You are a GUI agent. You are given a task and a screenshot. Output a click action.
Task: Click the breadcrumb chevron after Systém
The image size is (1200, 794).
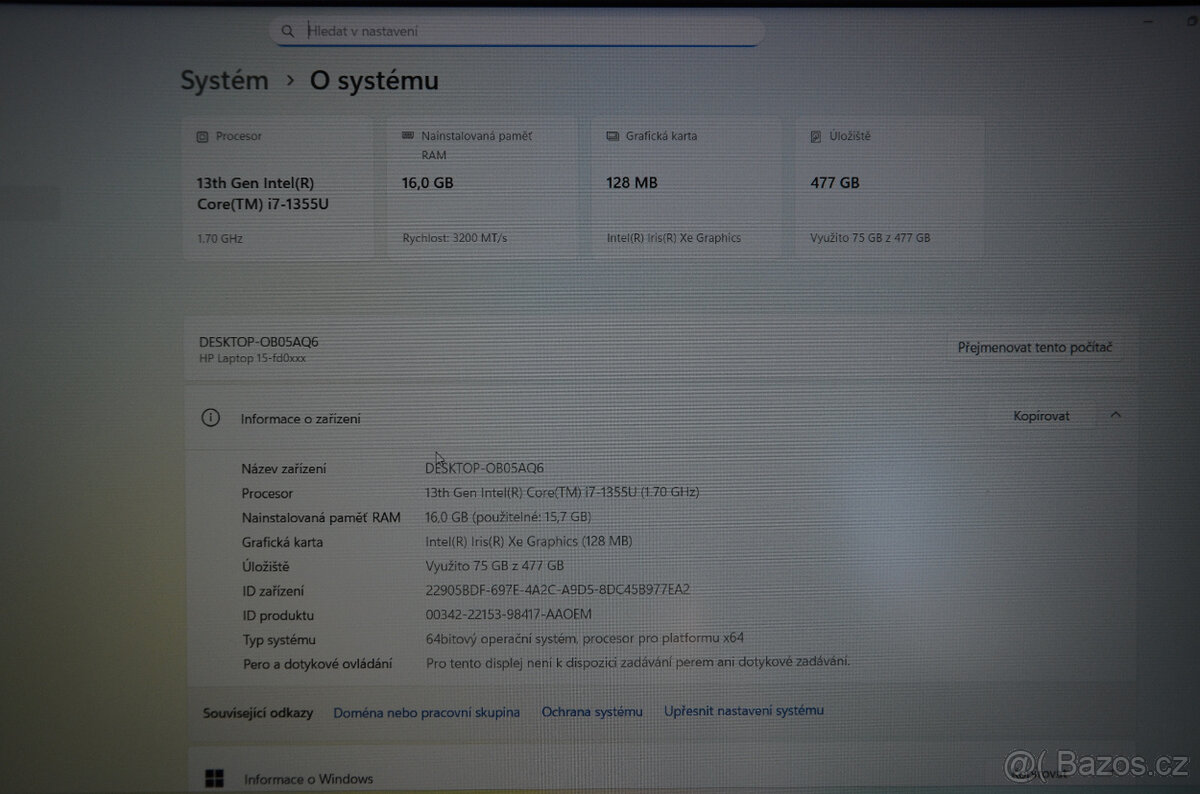(x=290, y=80)
